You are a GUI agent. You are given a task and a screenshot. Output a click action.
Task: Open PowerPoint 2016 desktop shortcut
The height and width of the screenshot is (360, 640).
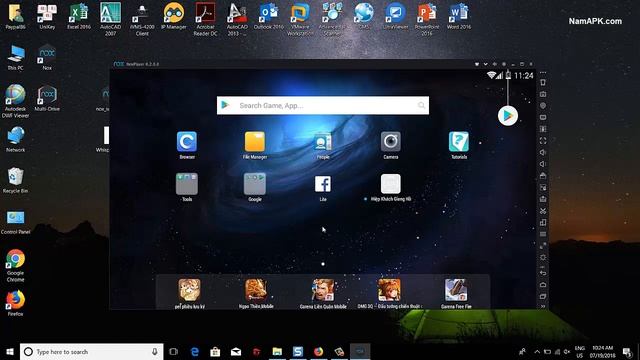[x=427, y=19]
